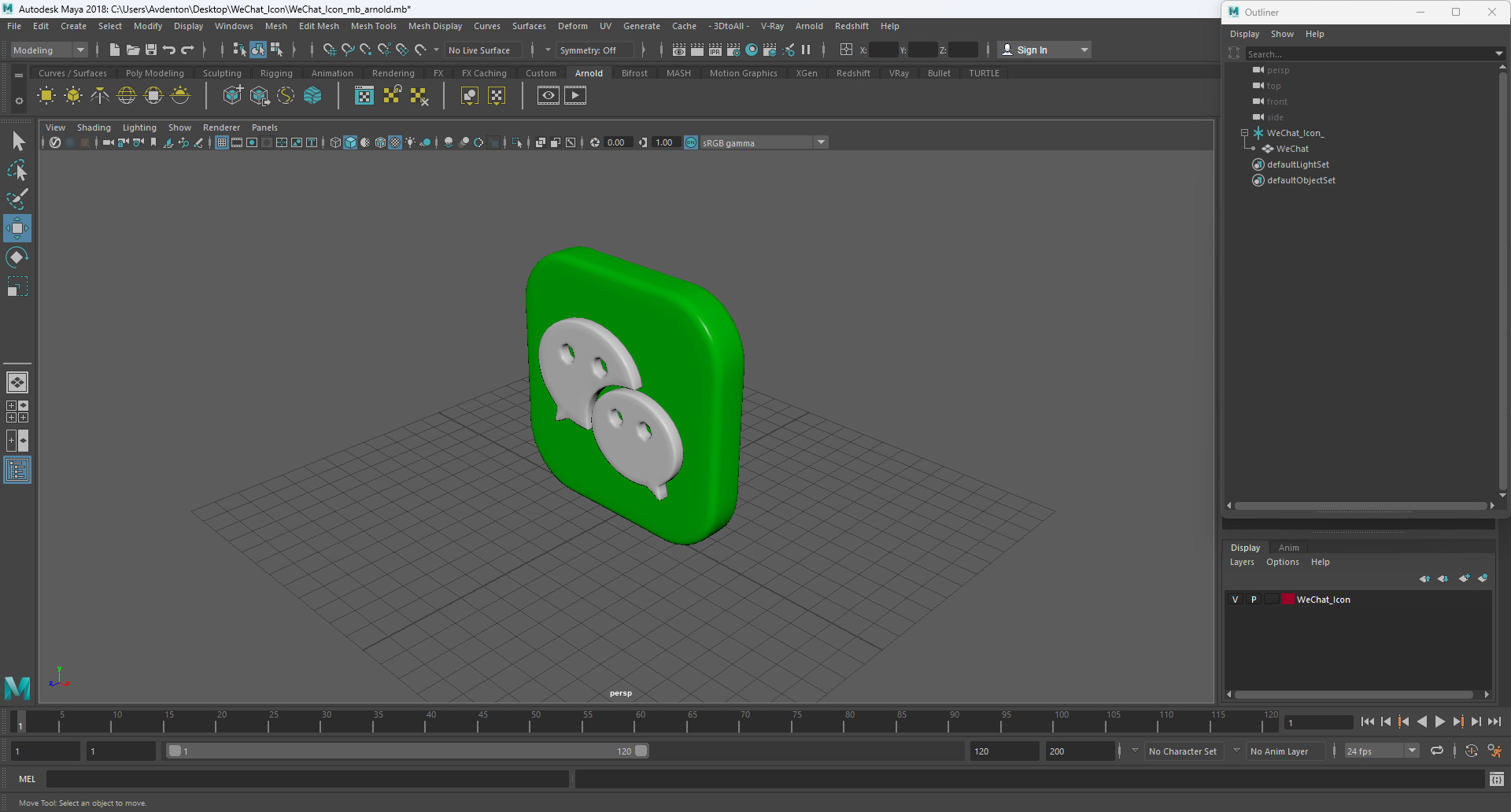Create an Arnold physical sky
The height and width of the screenshot is (812, 1511).
(x=180, y=96)
